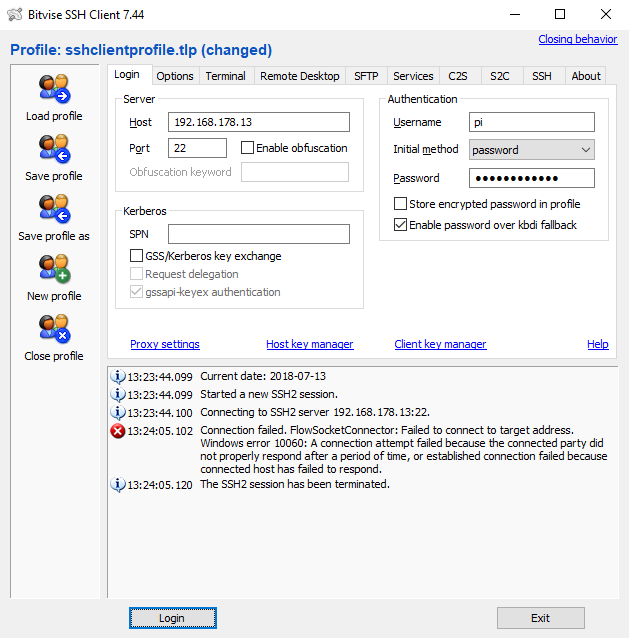629x638 pixels.
Task: Click the Obfuscation keyword field
Action: pyautogui.click(x=295, y=172)
